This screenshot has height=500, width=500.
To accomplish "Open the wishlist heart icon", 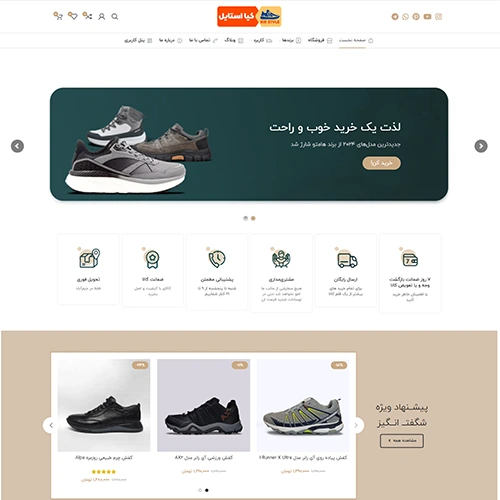I will tap(73, 16).
